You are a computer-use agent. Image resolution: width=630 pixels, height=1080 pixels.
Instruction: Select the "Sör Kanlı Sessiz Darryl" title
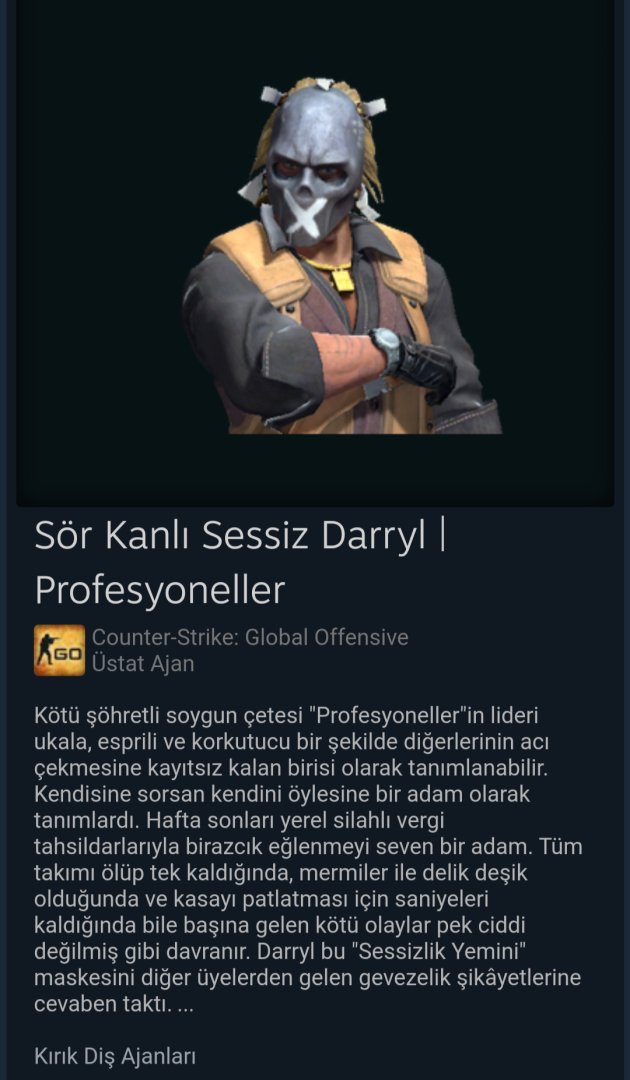pyautogui.click(x=231, y=537)
